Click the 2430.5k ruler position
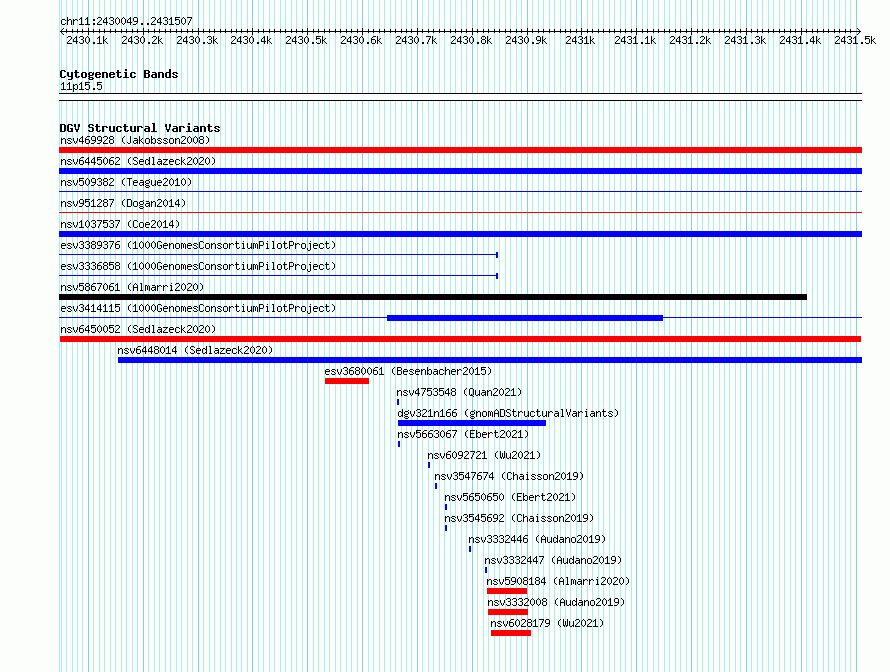This screenshot has height=672, width=890. point(306,40)
